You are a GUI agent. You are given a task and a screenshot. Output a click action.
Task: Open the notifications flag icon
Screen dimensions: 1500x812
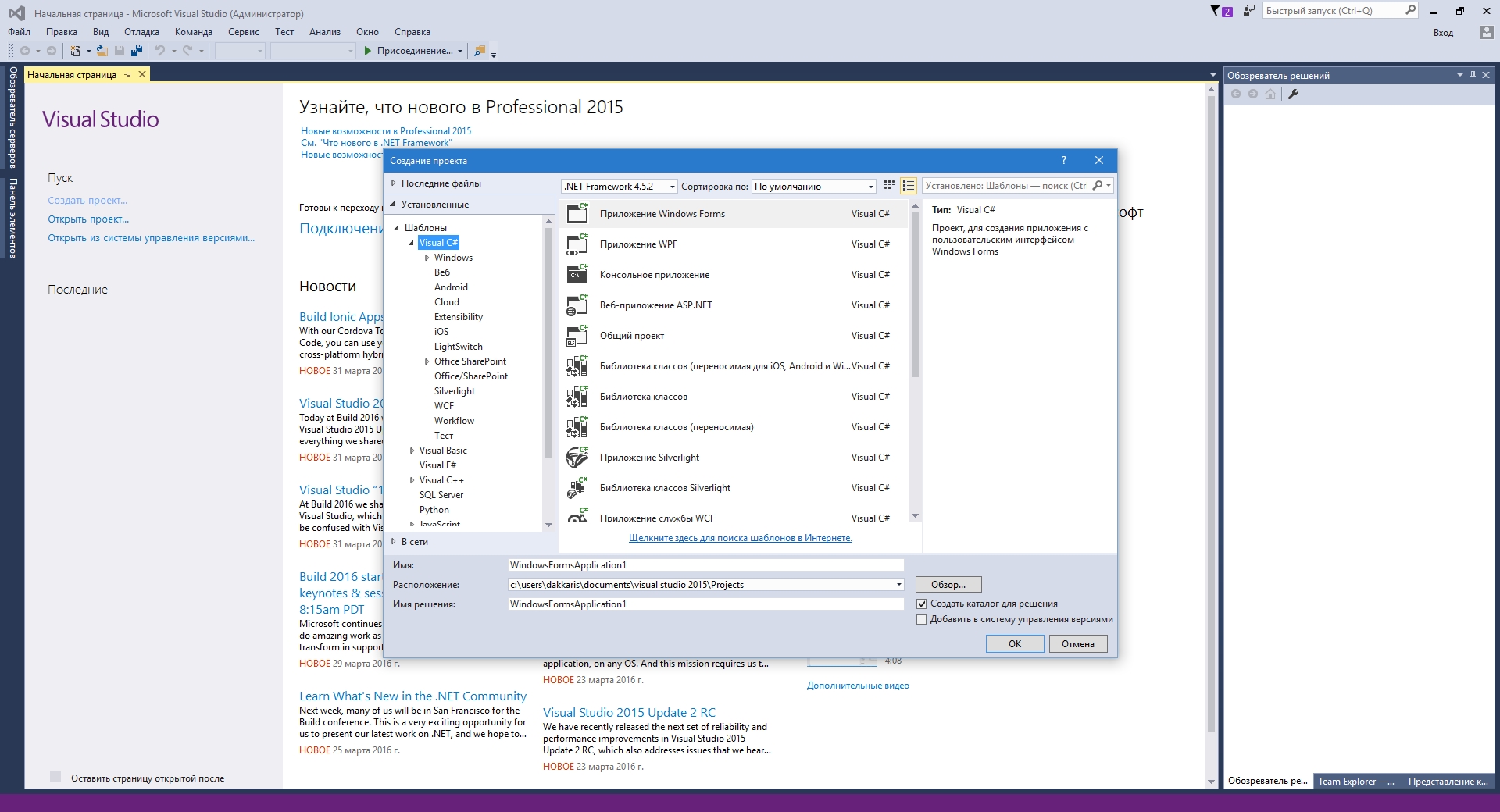coord(1216,11)
